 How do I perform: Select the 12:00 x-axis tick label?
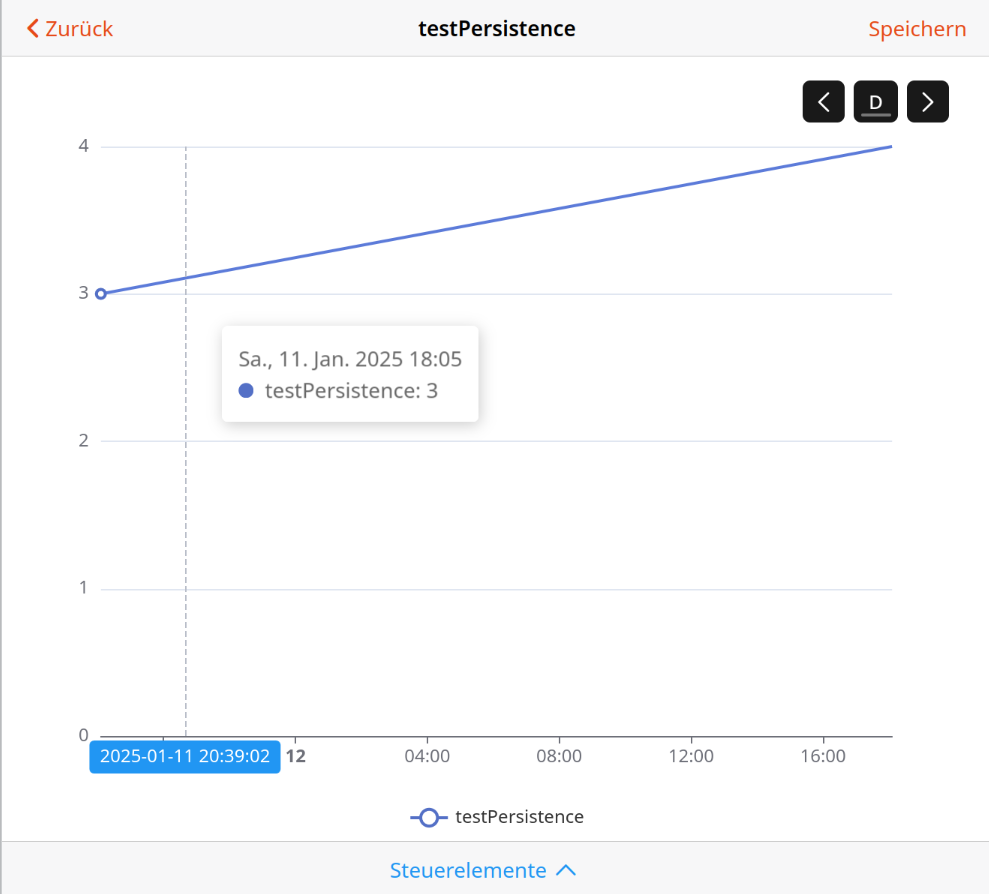coord(691,756)
